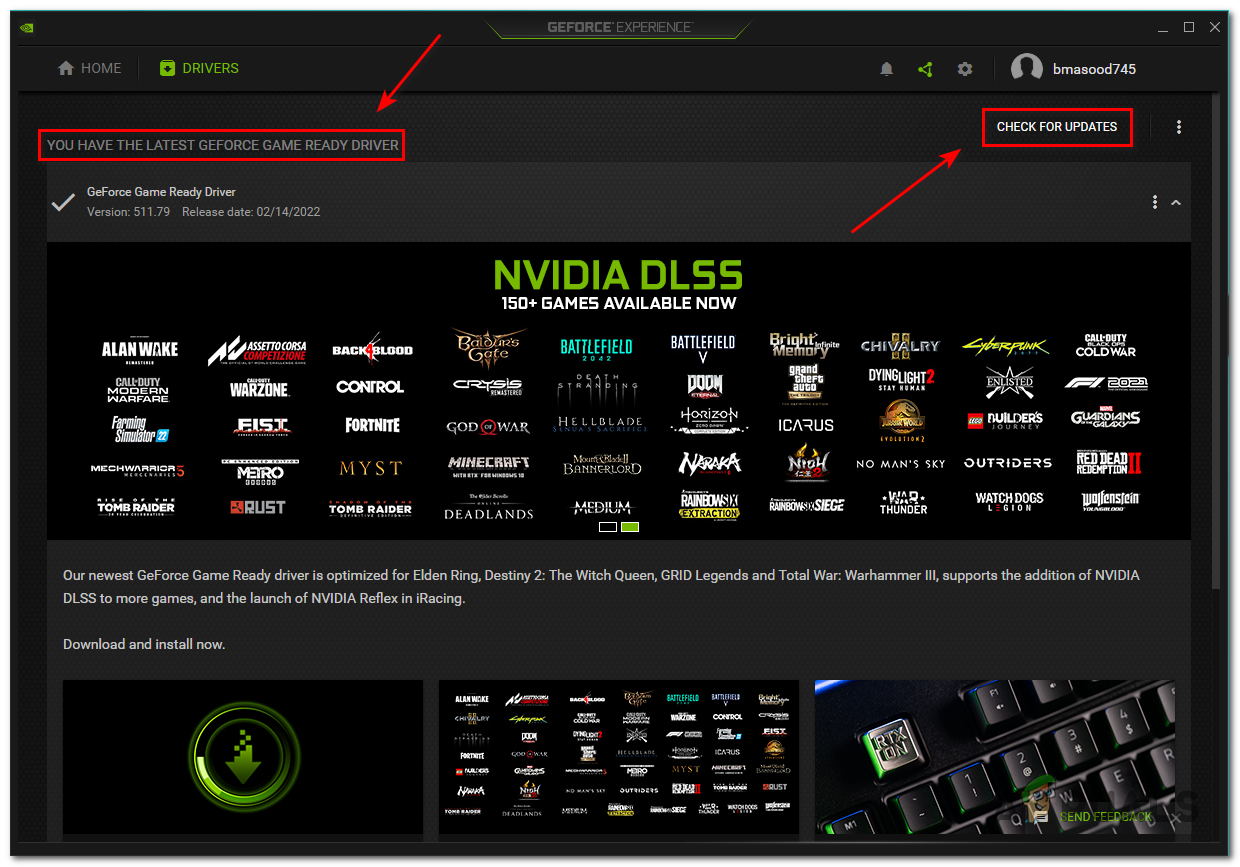This screenshot has height=867, width=1240.
Task: Open the notifications bell
Action: [x=886, y=69]
